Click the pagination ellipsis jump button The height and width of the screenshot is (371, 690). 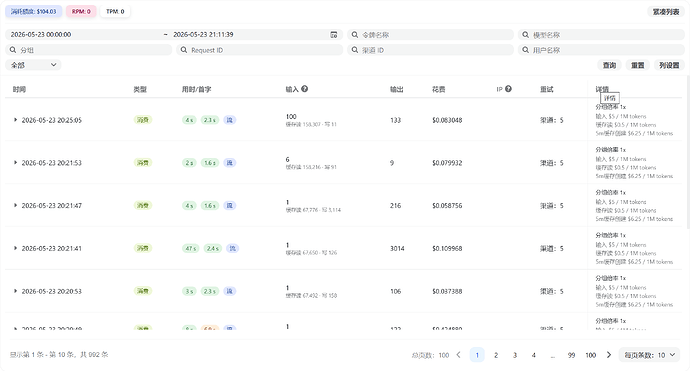pyautogui.click(x=553, y=355)
